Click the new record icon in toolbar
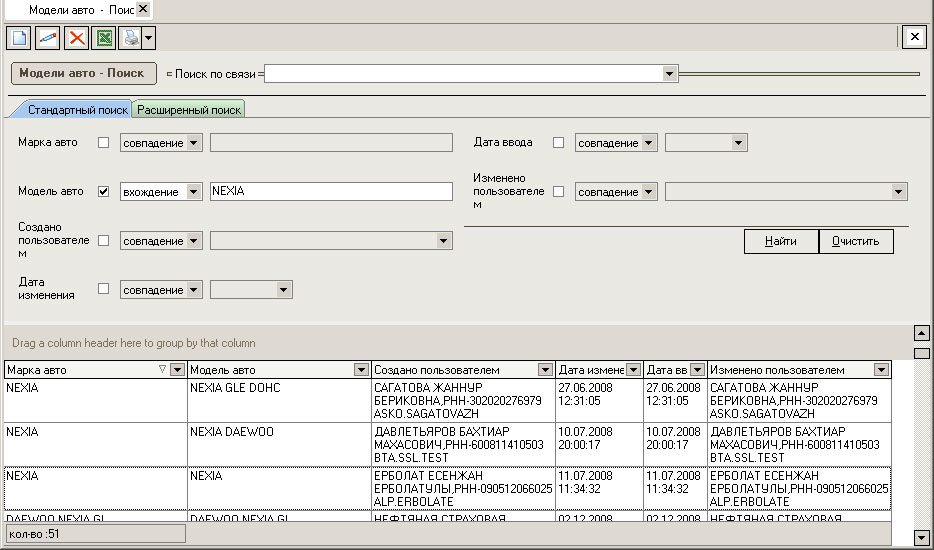The image size is (934, 550). tap(19, 38)
